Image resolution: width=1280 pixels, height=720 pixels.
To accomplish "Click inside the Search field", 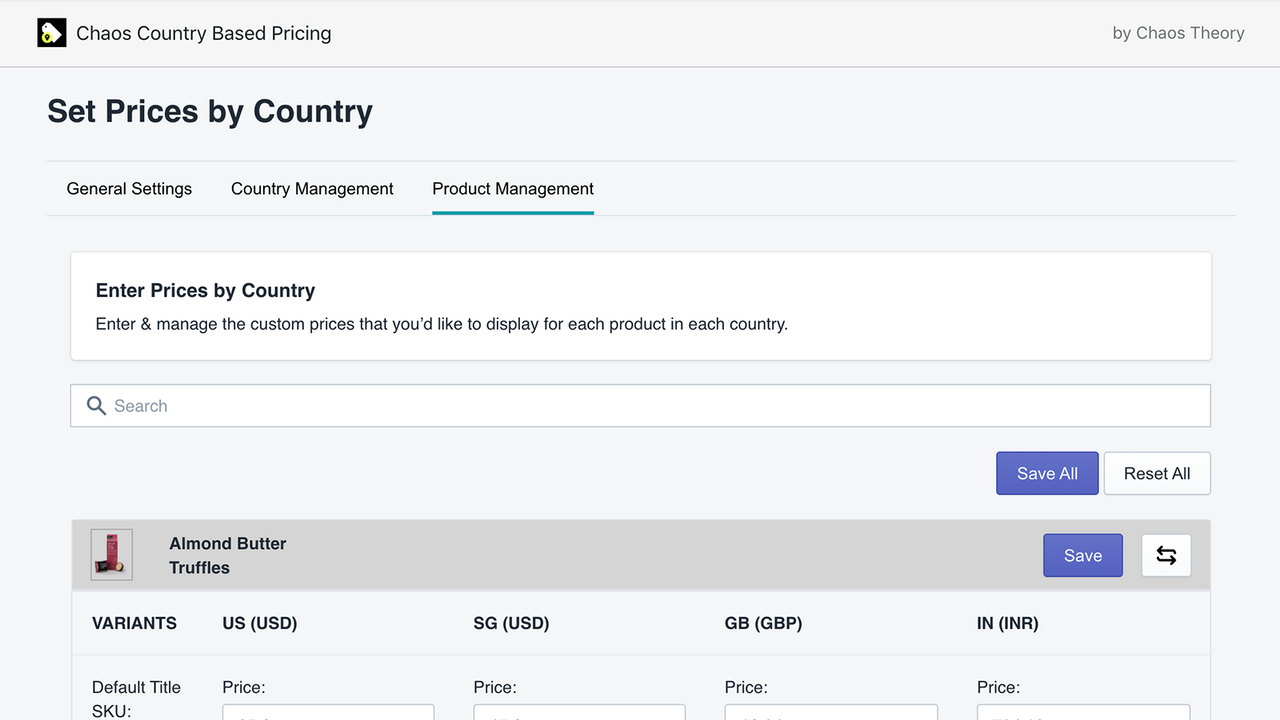I will (400, 406).
